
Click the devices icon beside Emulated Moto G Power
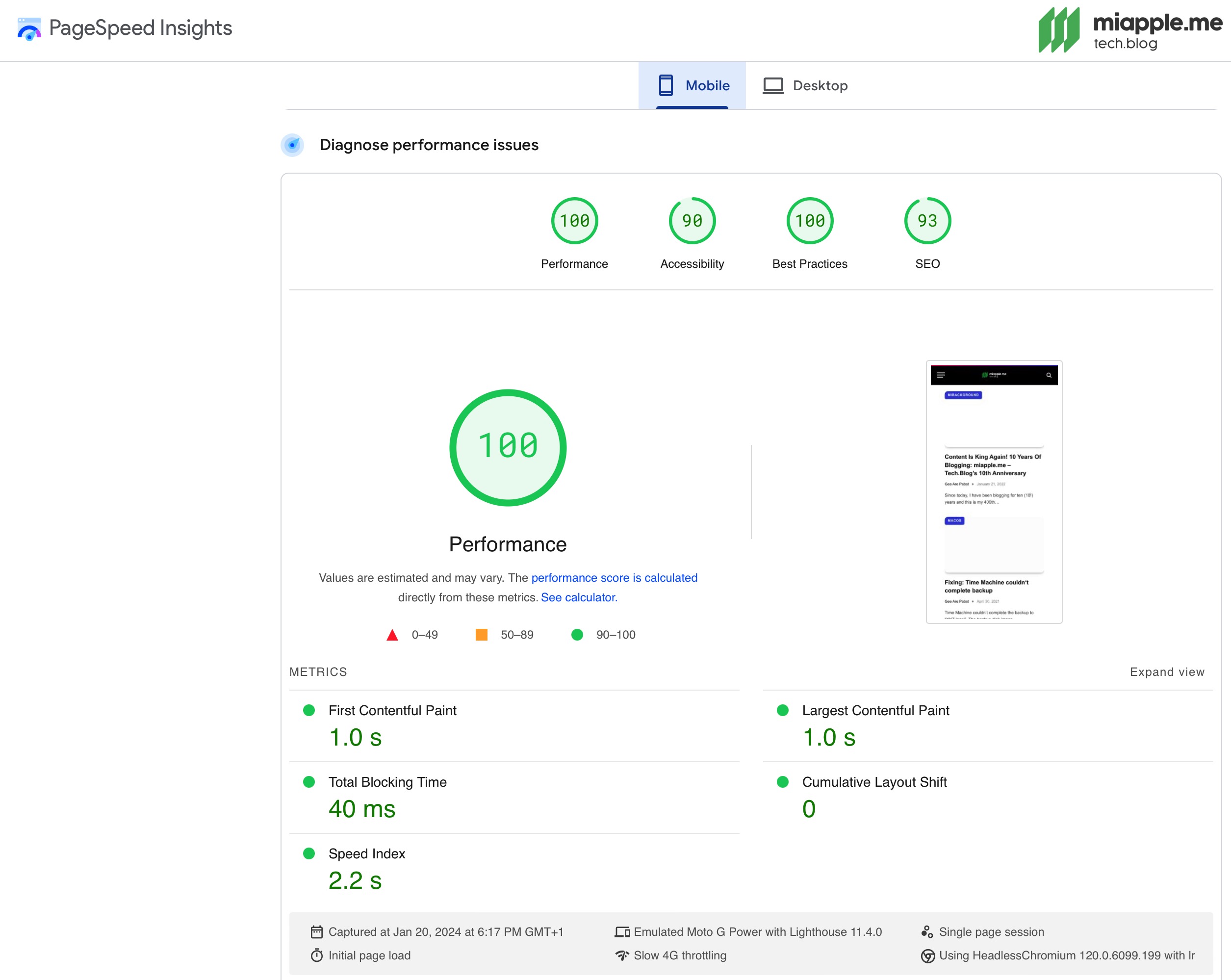click(x=622, y=932)
